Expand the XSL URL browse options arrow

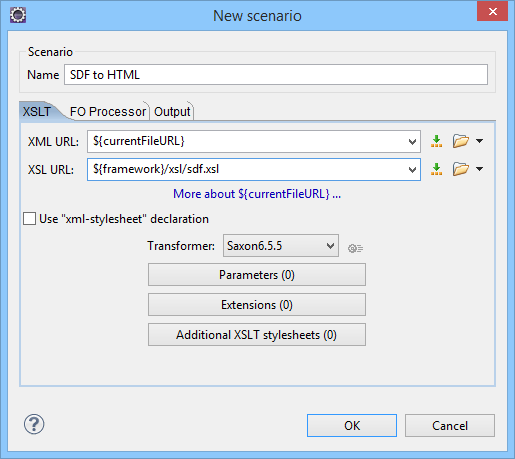click(x=479, y=169)
